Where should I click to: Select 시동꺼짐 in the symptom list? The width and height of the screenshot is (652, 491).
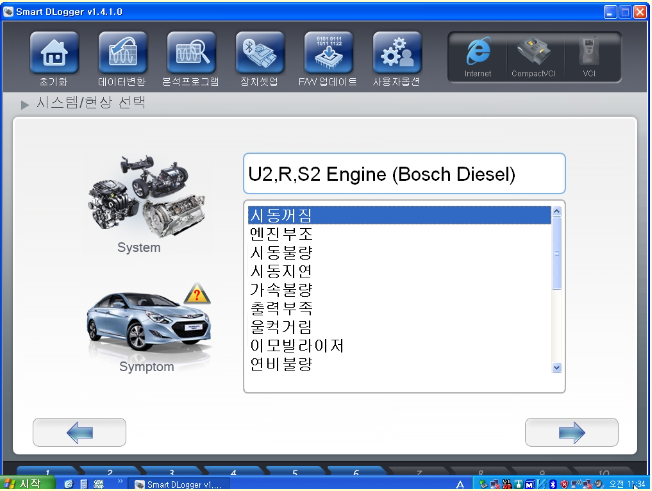click(399, 215)
